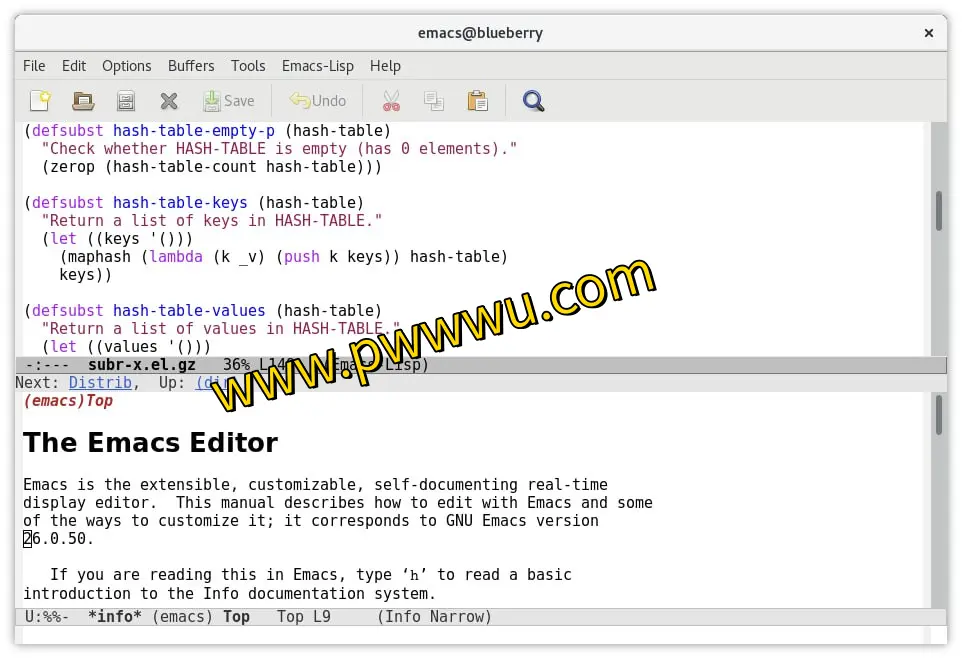Copy the selection with the copy icon
Viewport: 962px width, 659px height.
[x=434, y=100]
